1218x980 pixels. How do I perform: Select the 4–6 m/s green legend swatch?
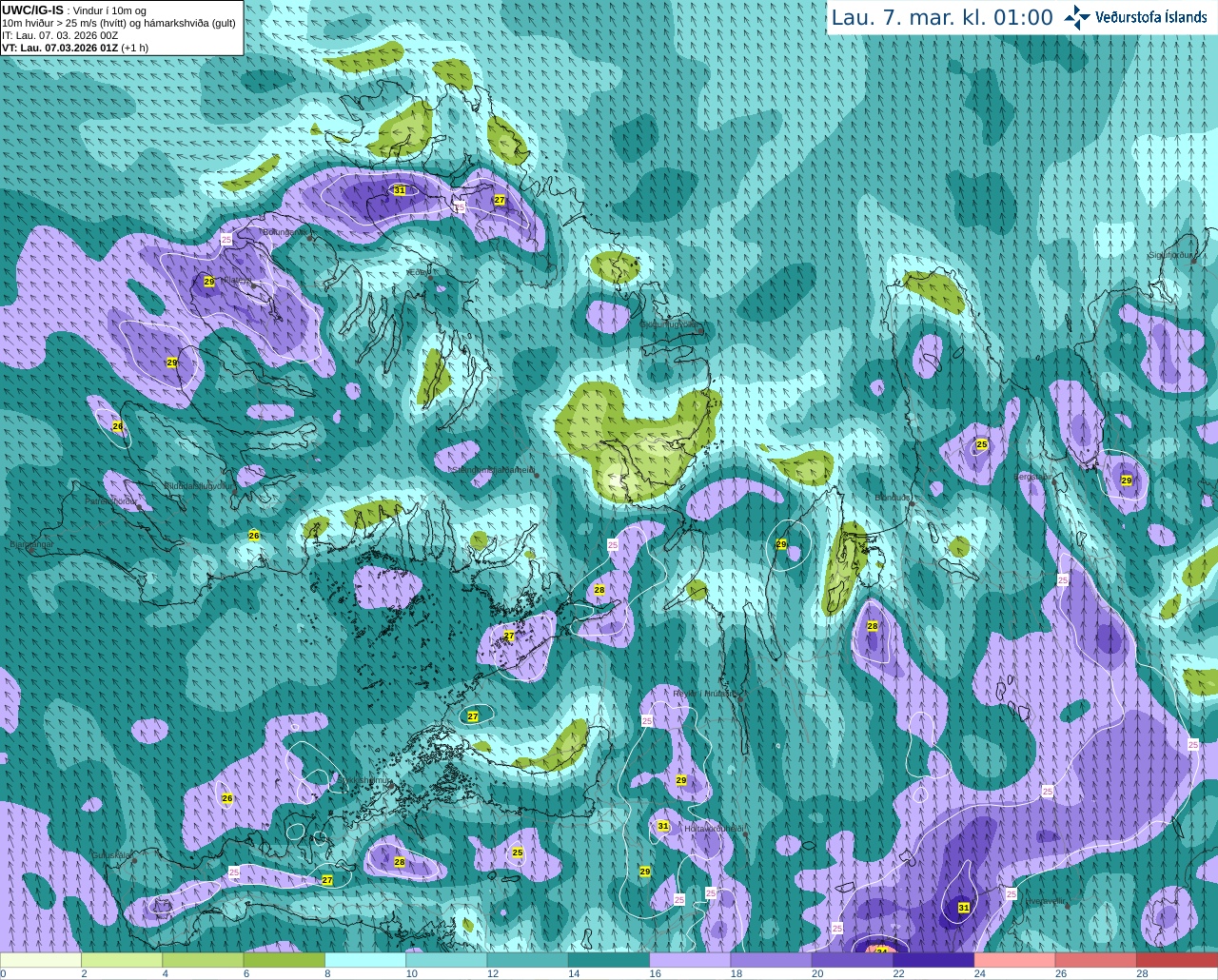tap(203, 960)
